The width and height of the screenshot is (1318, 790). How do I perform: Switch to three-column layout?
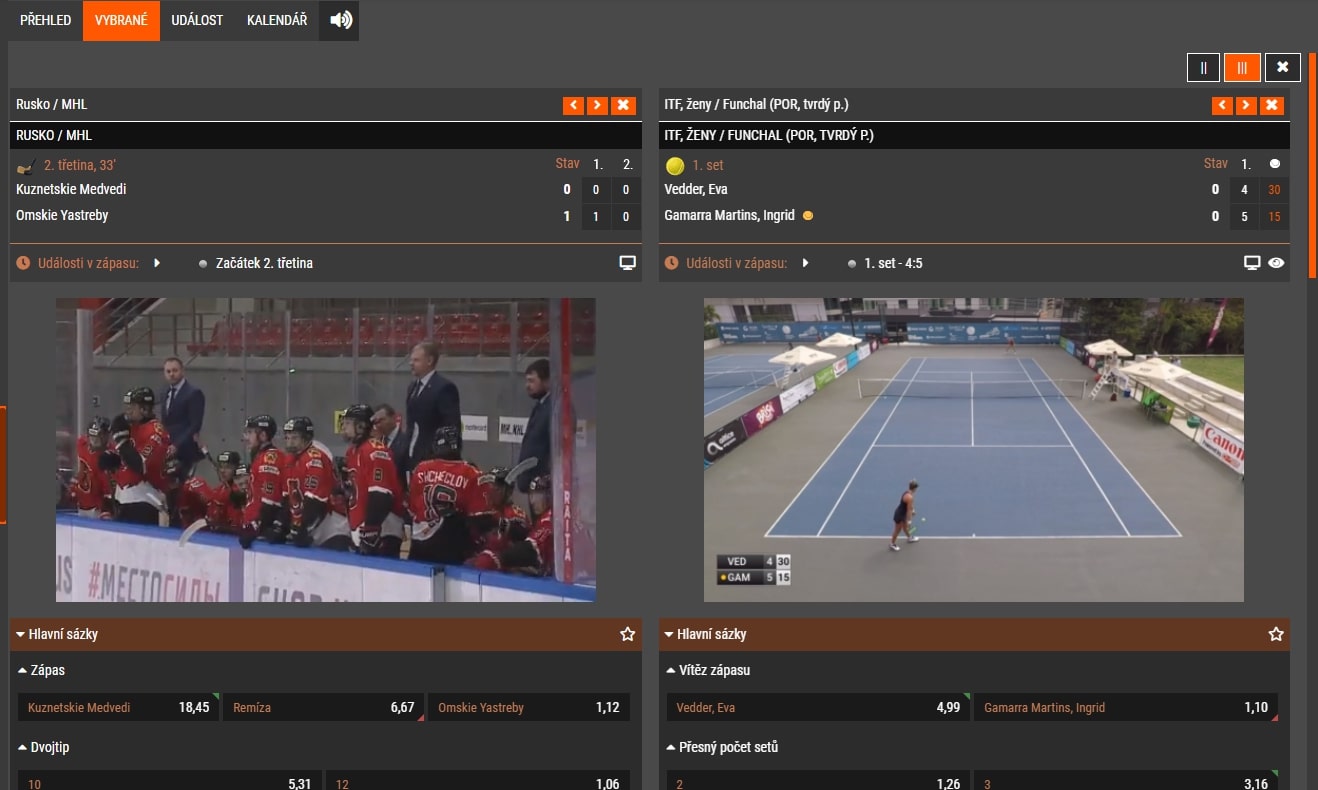1242,67
